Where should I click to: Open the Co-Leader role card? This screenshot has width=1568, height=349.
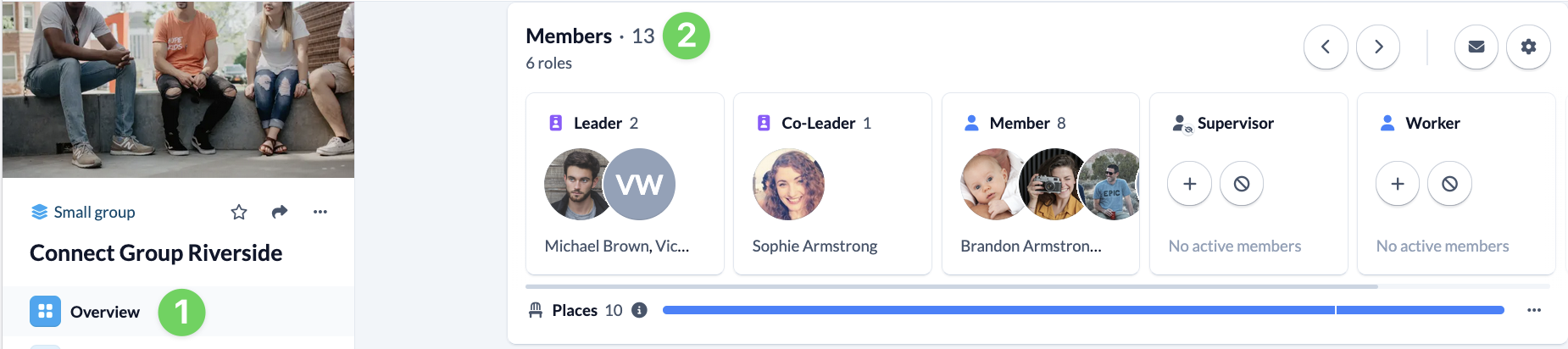[x=832, y=184]
